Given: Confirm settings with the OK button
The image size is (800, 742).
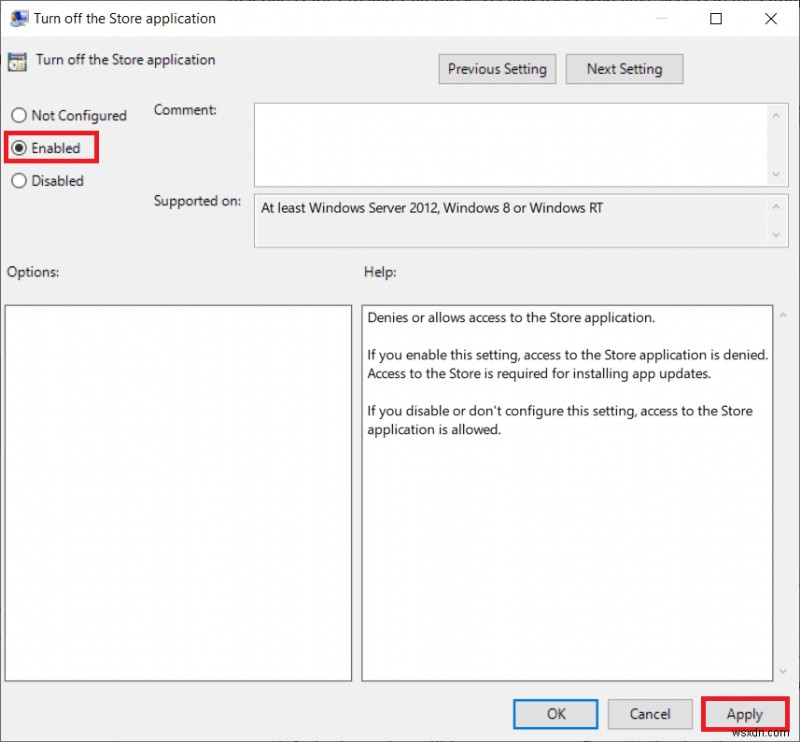Looking at the screenshot, I should coord(555,714).
